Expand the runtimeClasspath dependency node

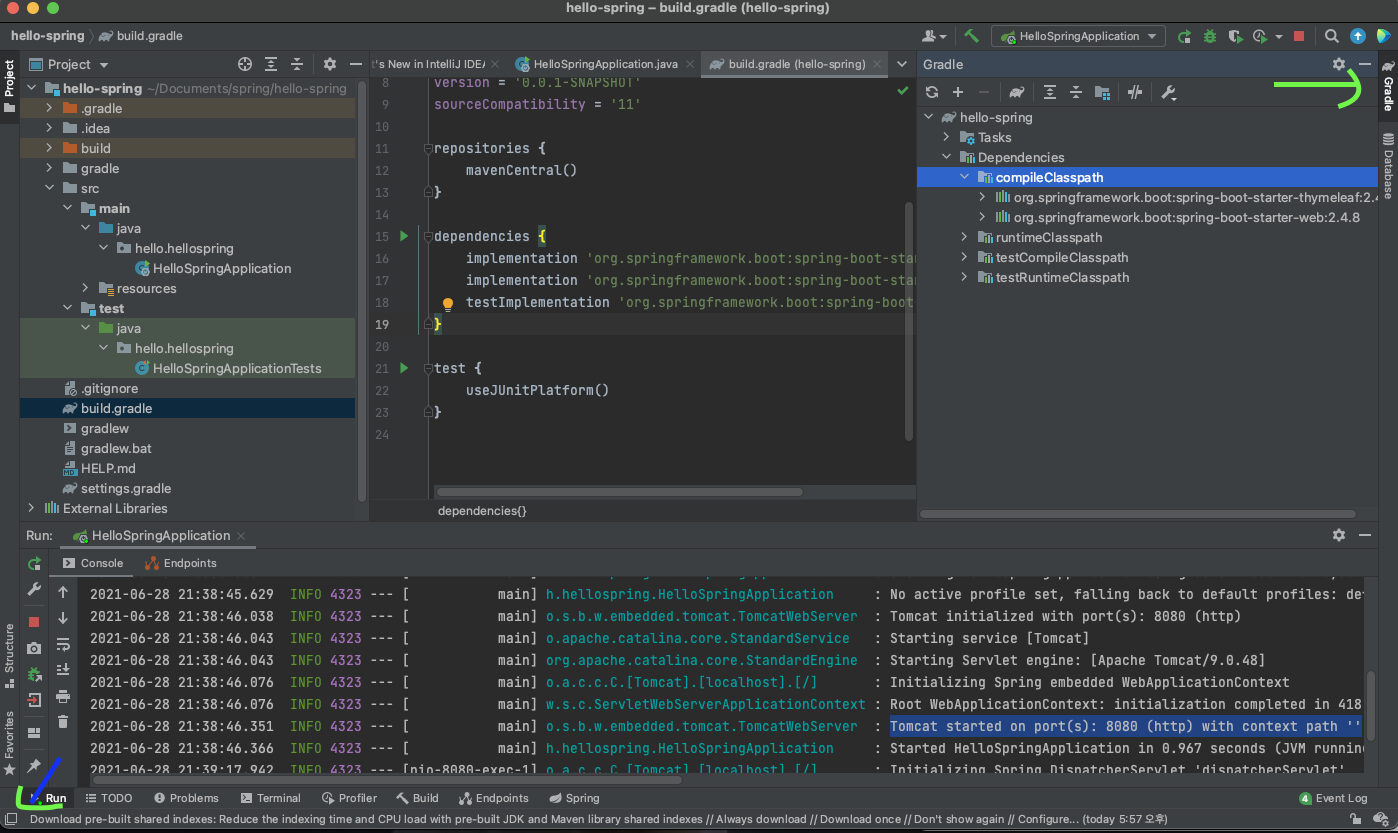(965, 237)
